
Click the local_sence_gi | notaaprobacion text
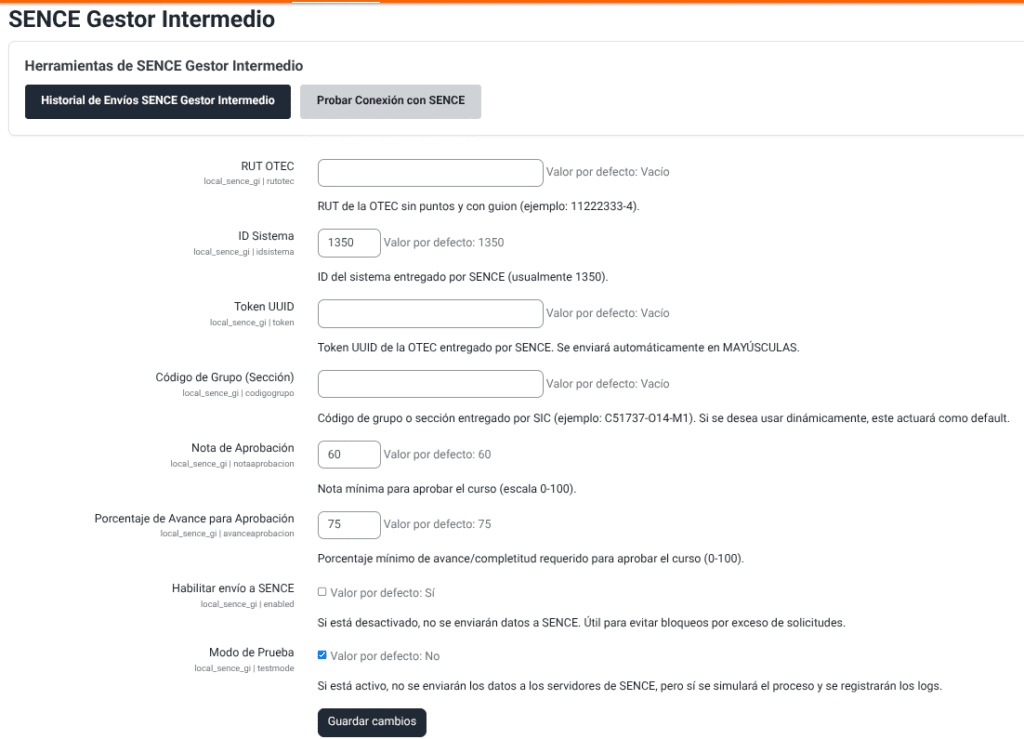[232, 464]
